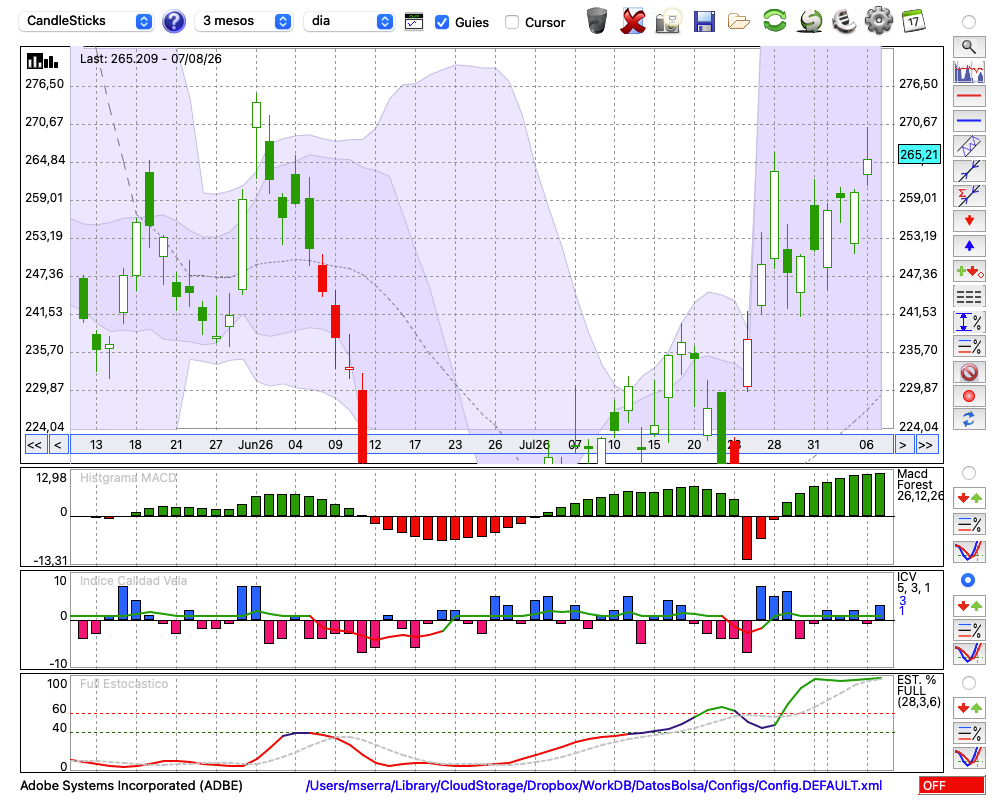
Task: Click the green refresh arrows icon
Action: click(x=774, y=21)
